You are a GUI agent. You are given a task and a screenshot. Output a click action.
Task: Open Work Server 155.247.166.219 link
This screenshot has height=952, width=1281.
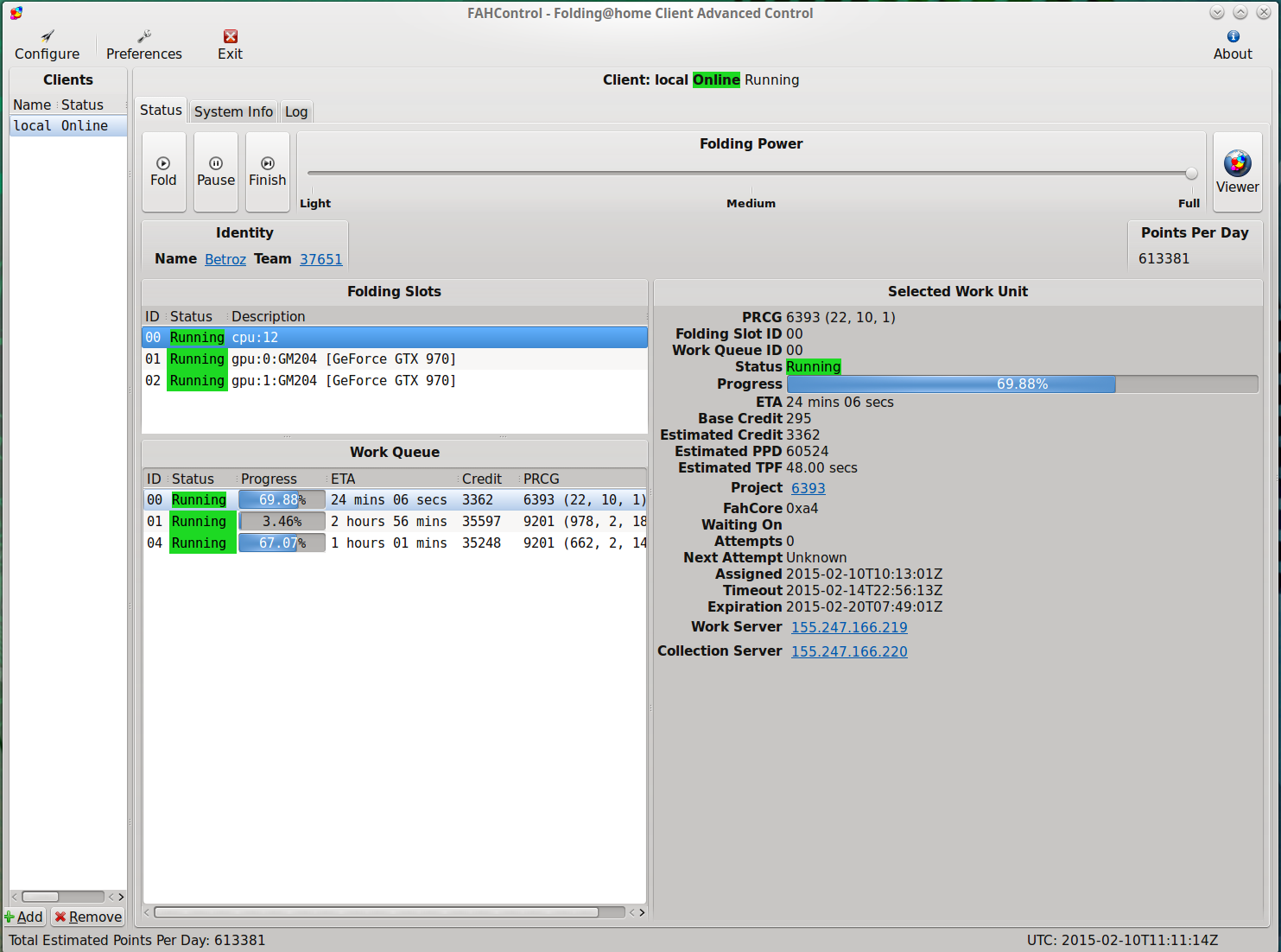pos(849,627)
